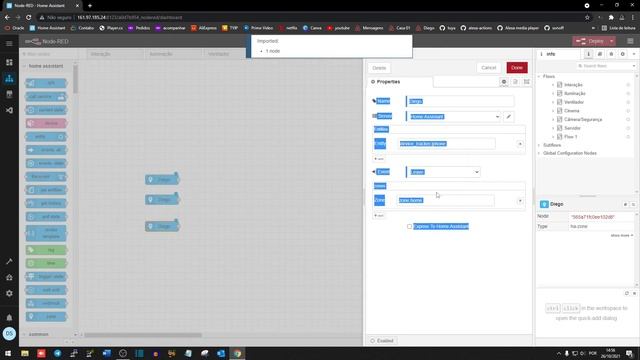Viewport: 640px width, 360px height.
Task: Open Chrome from the Windows taskbar
Action: click(237, 353)
